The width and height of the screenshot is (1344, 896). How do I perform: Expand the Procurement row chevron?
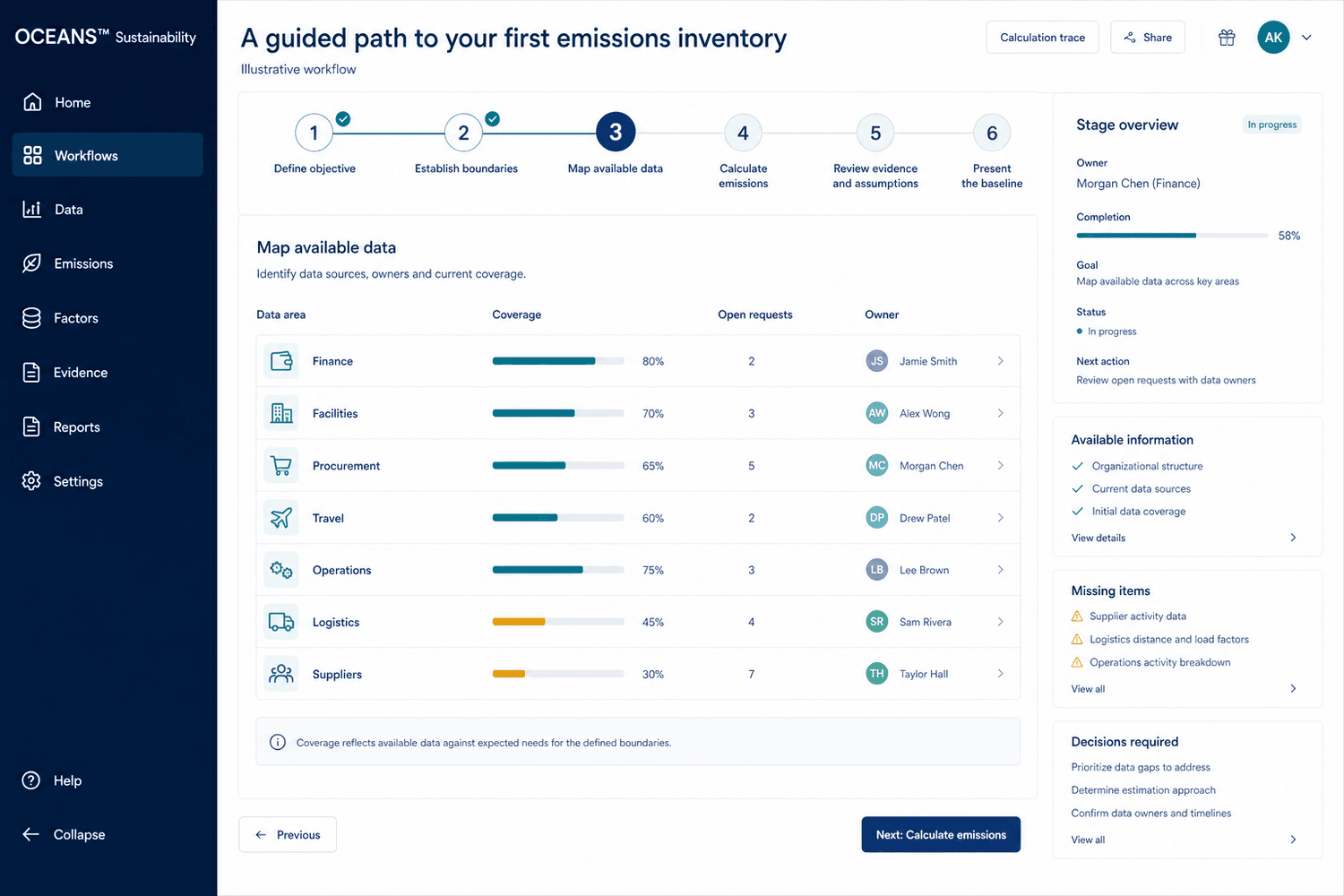click(x=1001, y=466)
